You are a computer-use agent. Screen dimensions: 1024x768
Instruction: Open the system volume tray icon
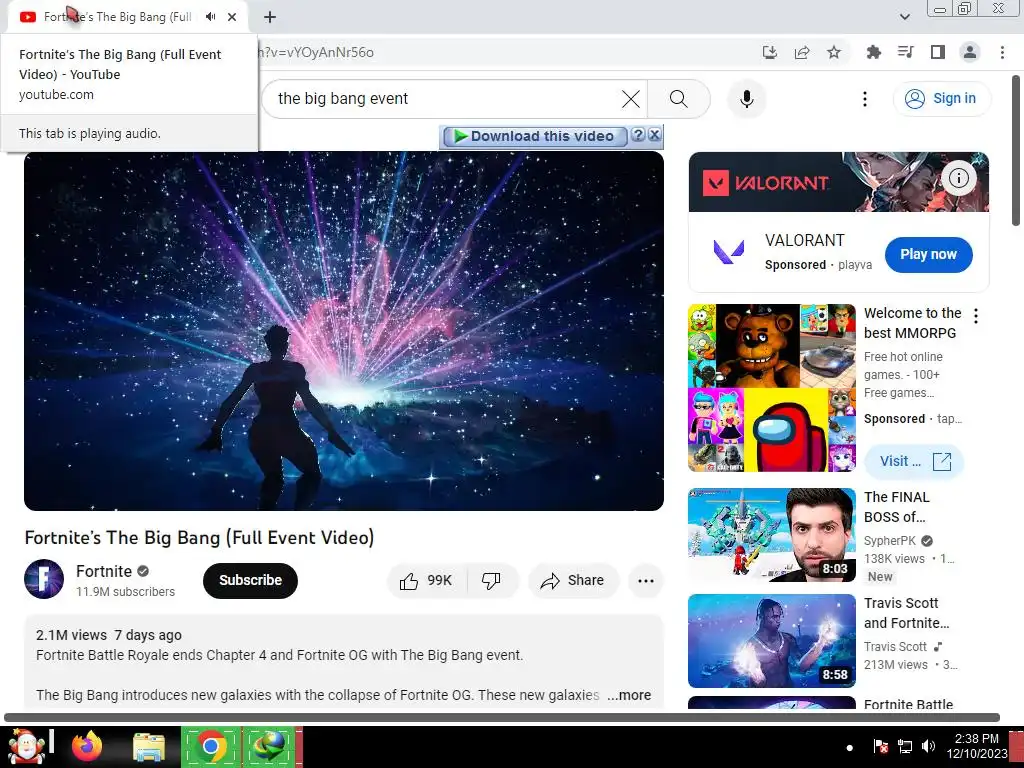(x=928, y=746)
